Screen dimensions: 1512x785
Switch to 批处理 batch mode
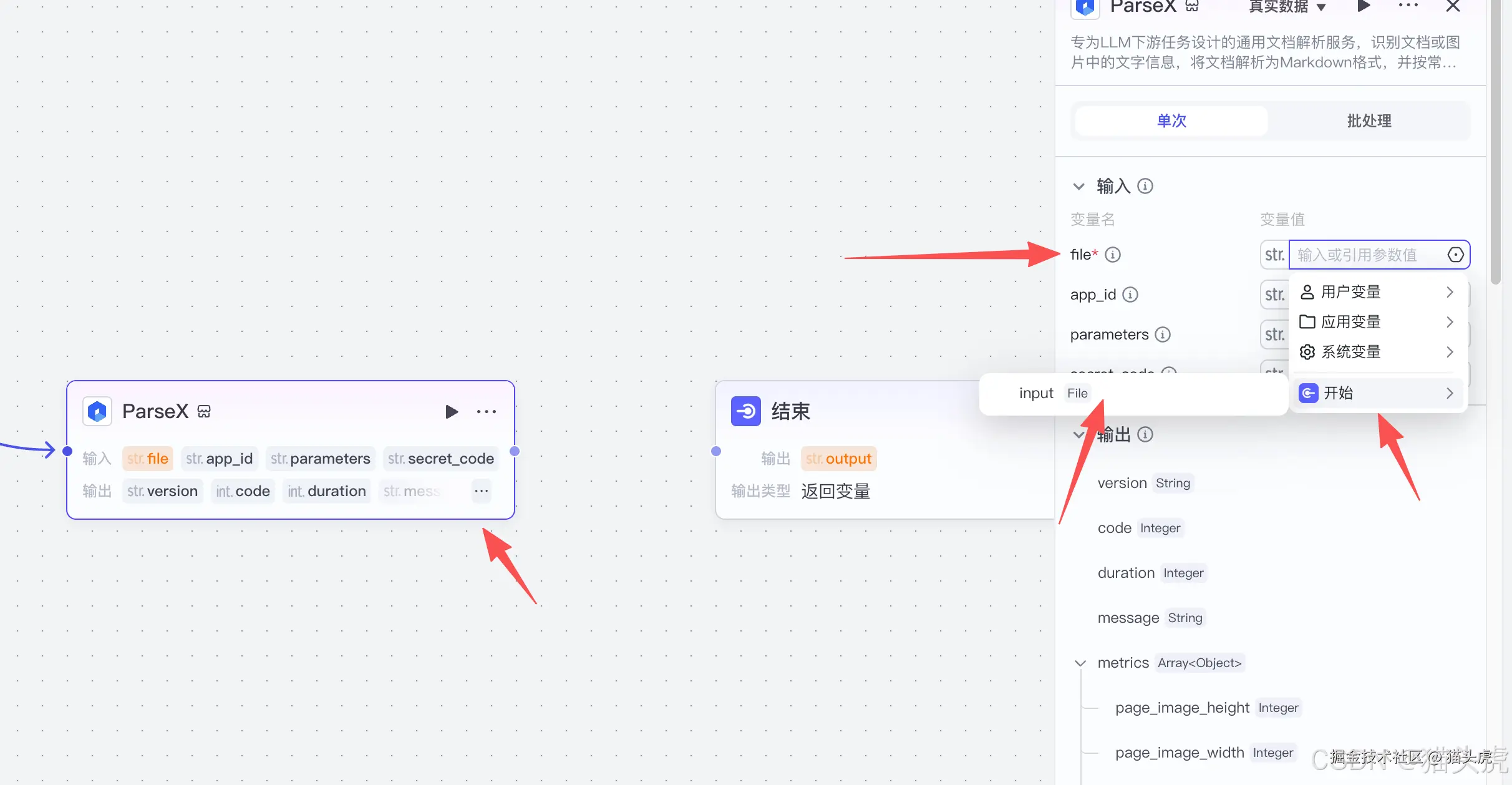[1369, 121]
